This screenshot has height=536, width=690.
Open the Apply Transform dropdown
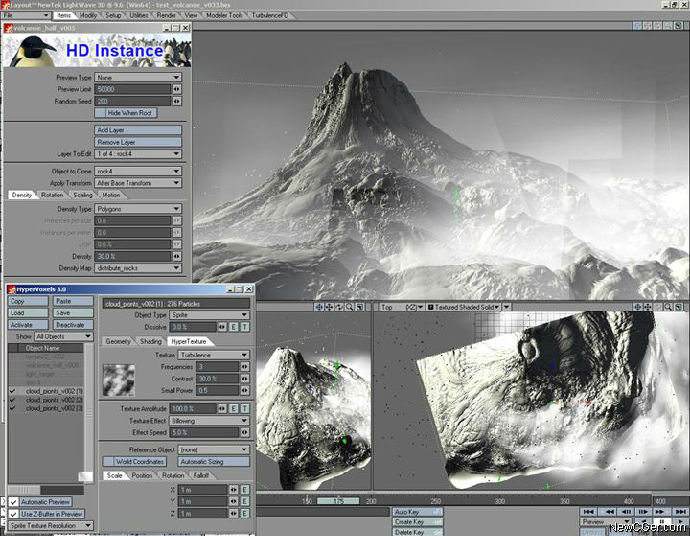[138, 183]
